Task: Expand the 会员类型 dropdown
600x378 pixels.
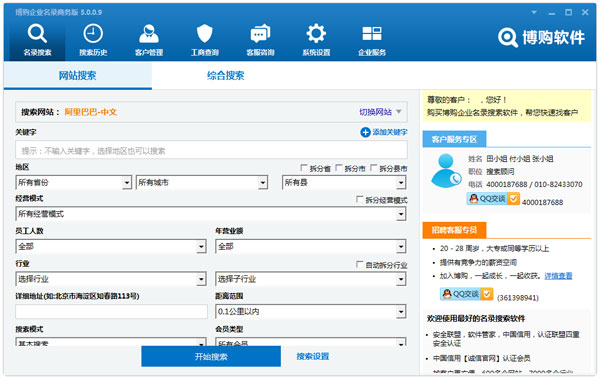Action: click(401, 342)
